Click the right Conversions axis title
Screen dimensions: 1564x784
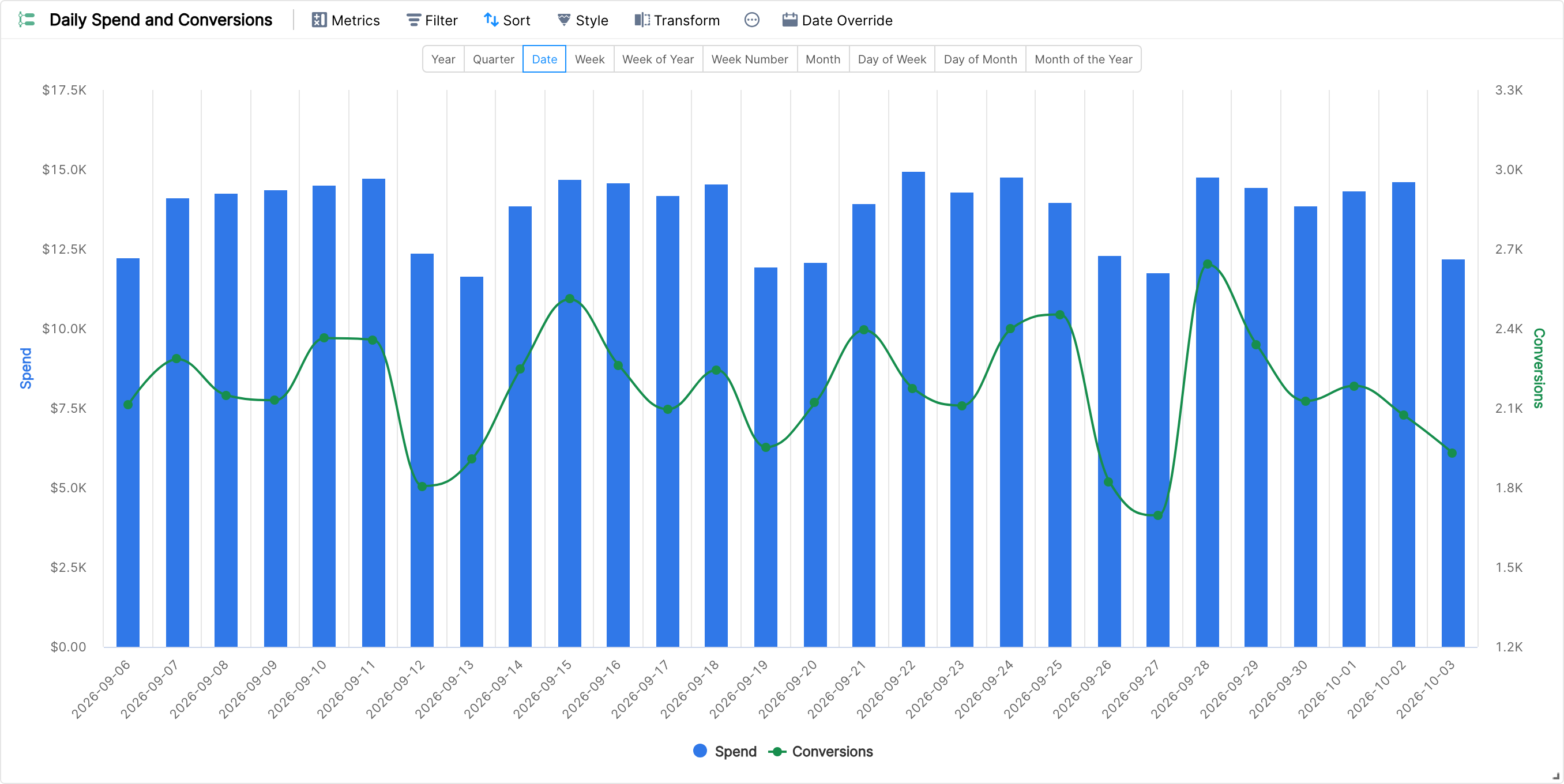coord(1539,368)
